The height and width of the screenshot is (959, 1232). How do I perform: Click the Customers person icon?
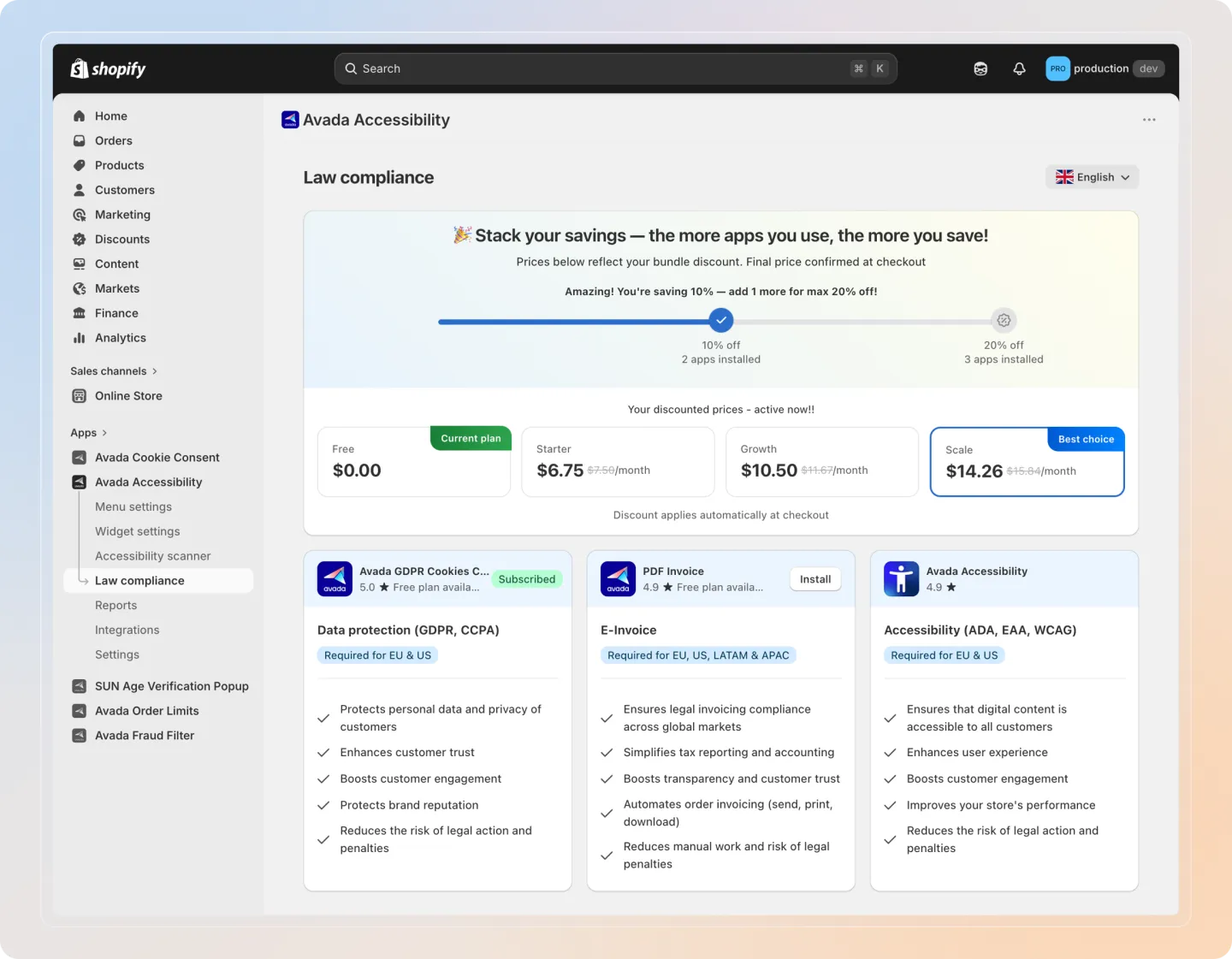[x=80, y=190]
